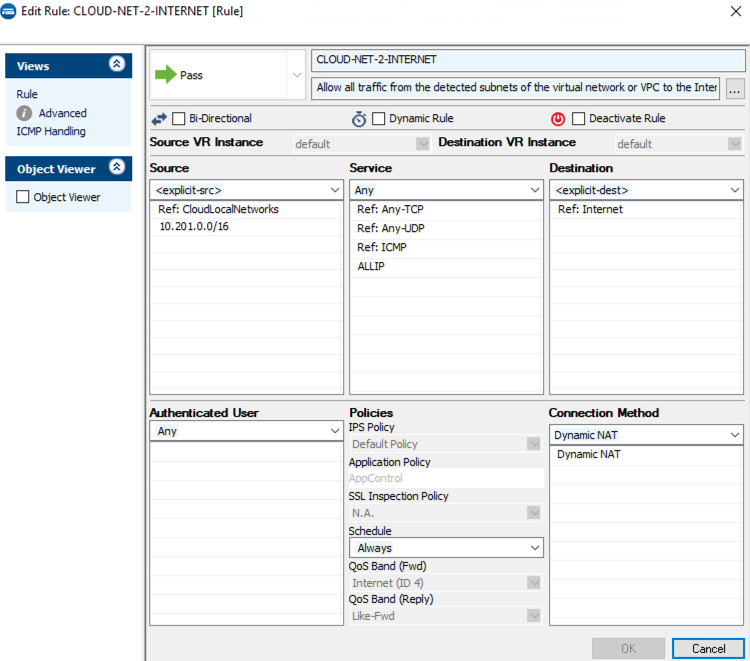Click the green Pass action arrow icon

click(165, 75)
